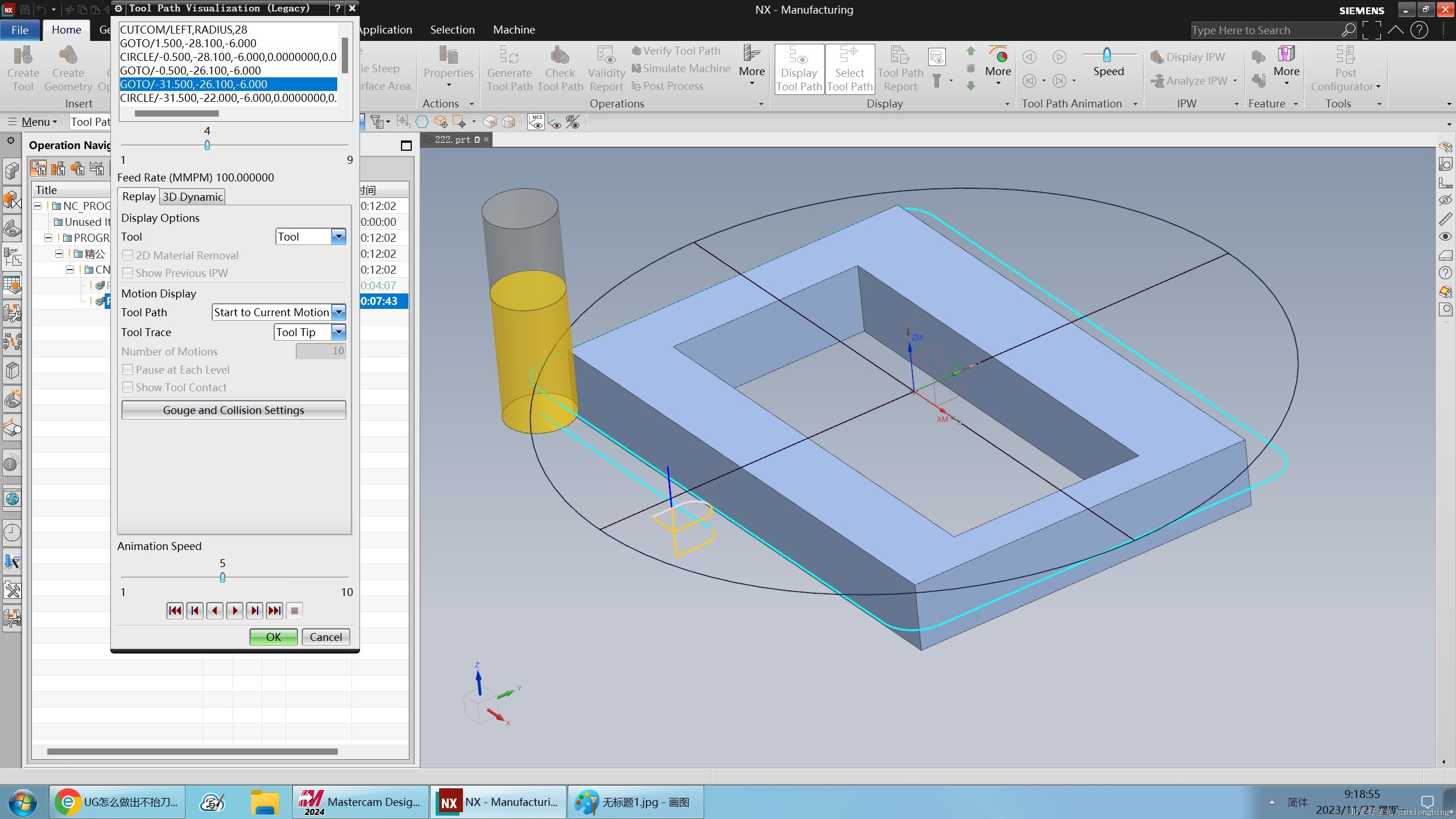Select the Replay tab
1456x819 pixels.
tap(139, 196)
